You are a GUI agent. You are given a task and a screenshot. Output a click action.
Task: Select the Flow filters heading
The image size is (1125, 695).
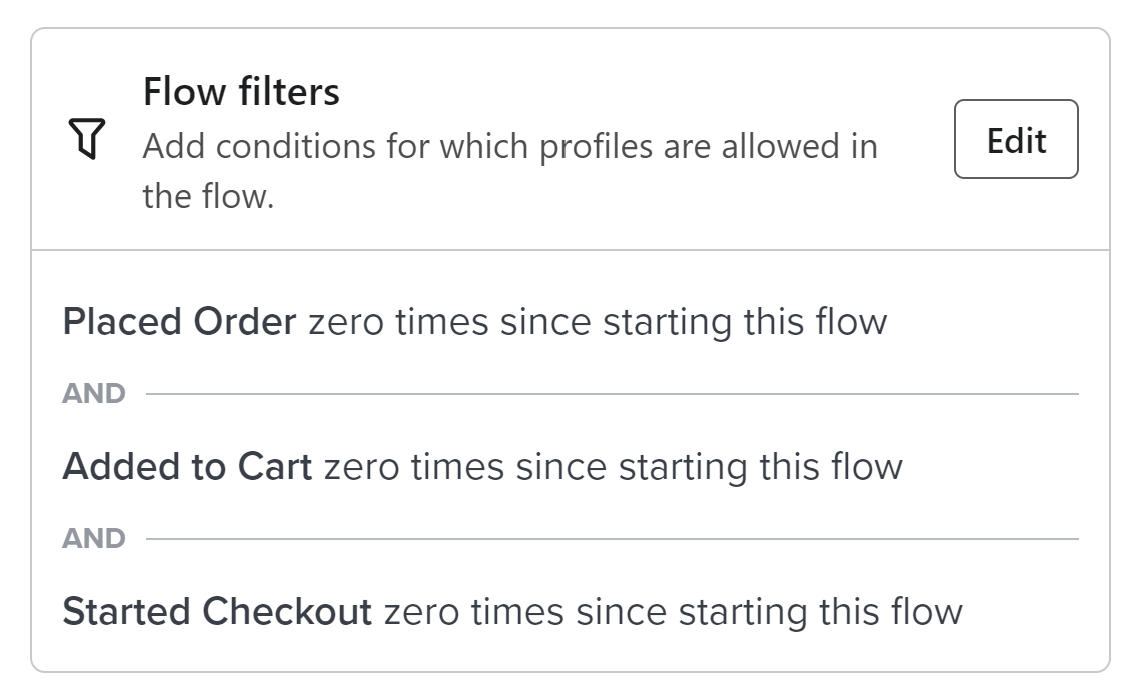241,92
